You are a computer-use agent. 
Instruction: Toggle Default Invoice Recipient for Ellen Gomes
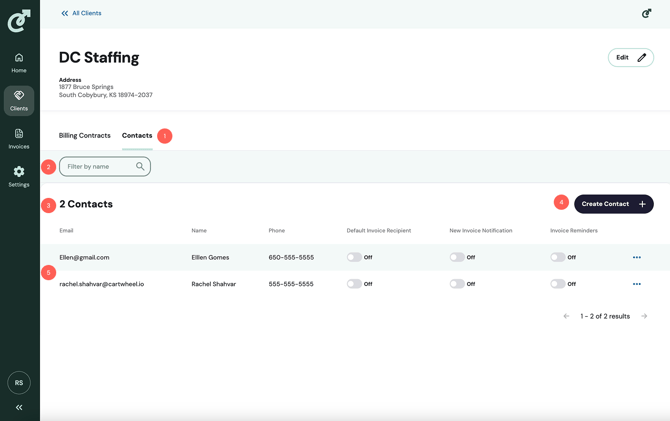[354, 257]
